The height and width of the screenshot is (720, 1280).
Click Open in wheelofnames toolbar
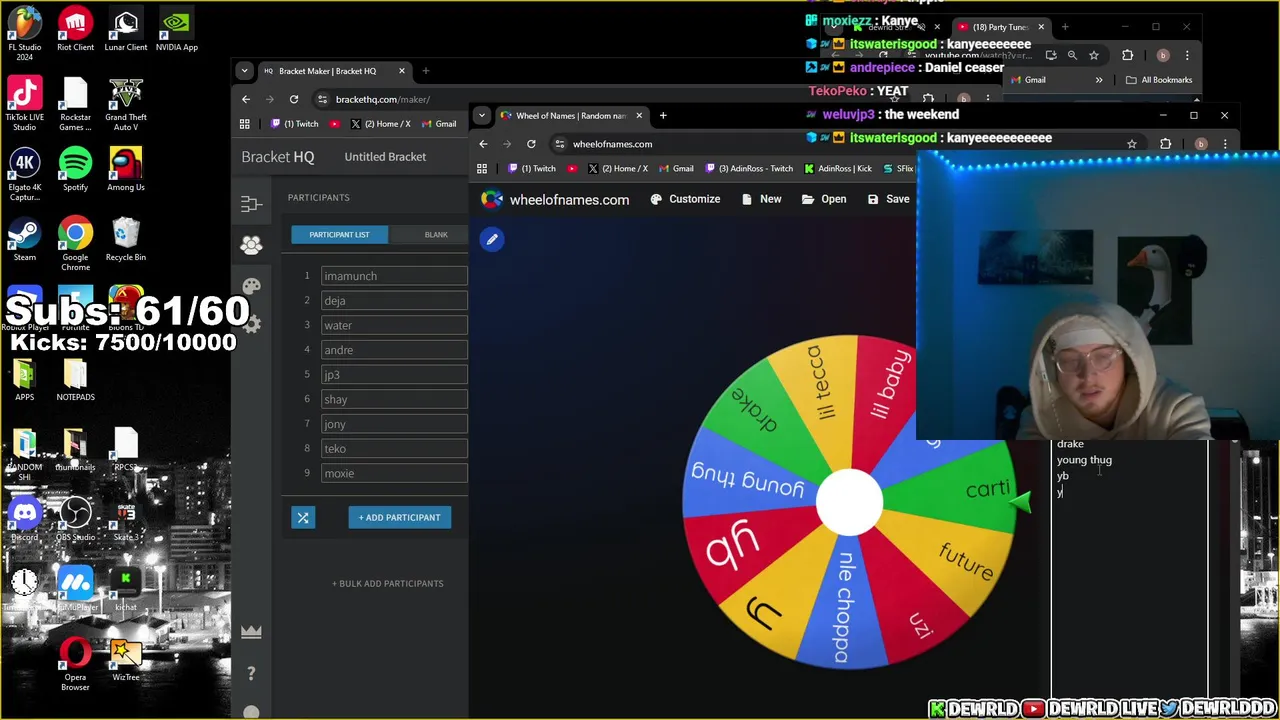tap(824, 199)
